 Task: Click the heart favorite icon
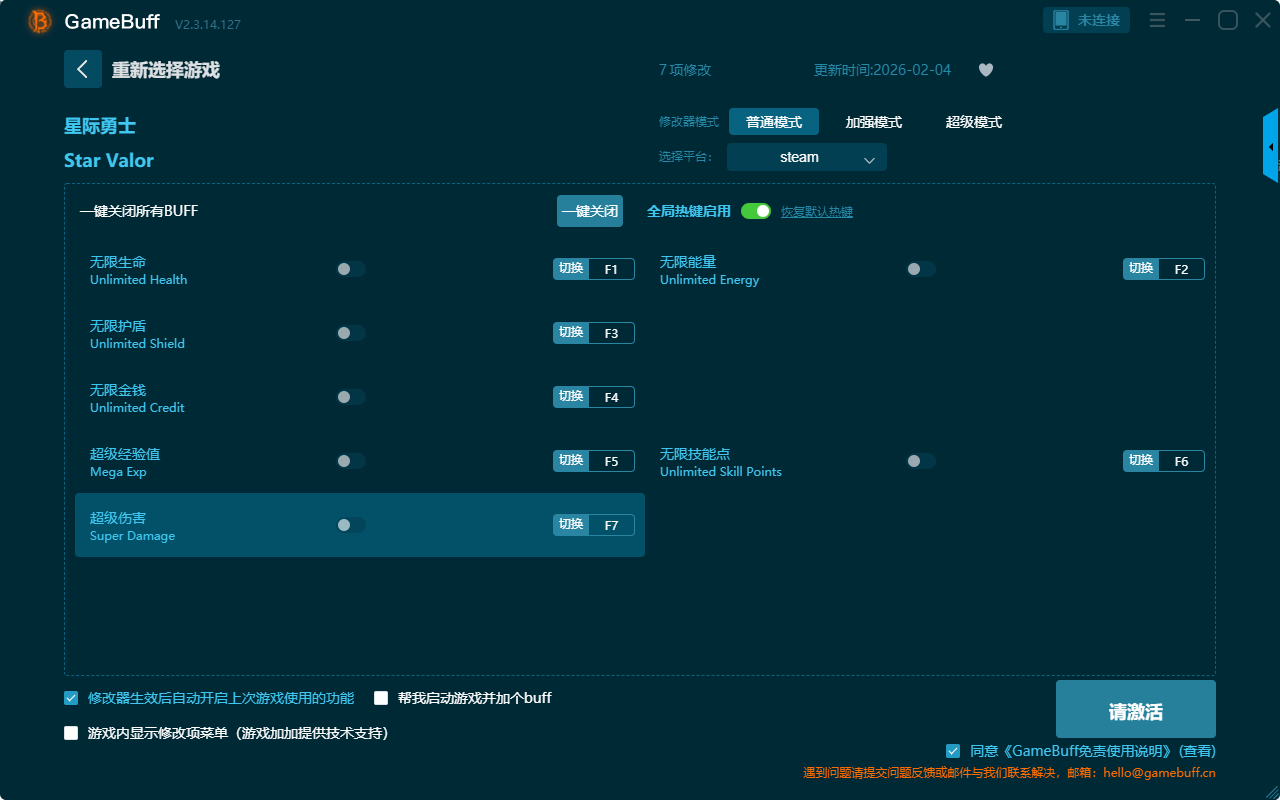[985, 70]
